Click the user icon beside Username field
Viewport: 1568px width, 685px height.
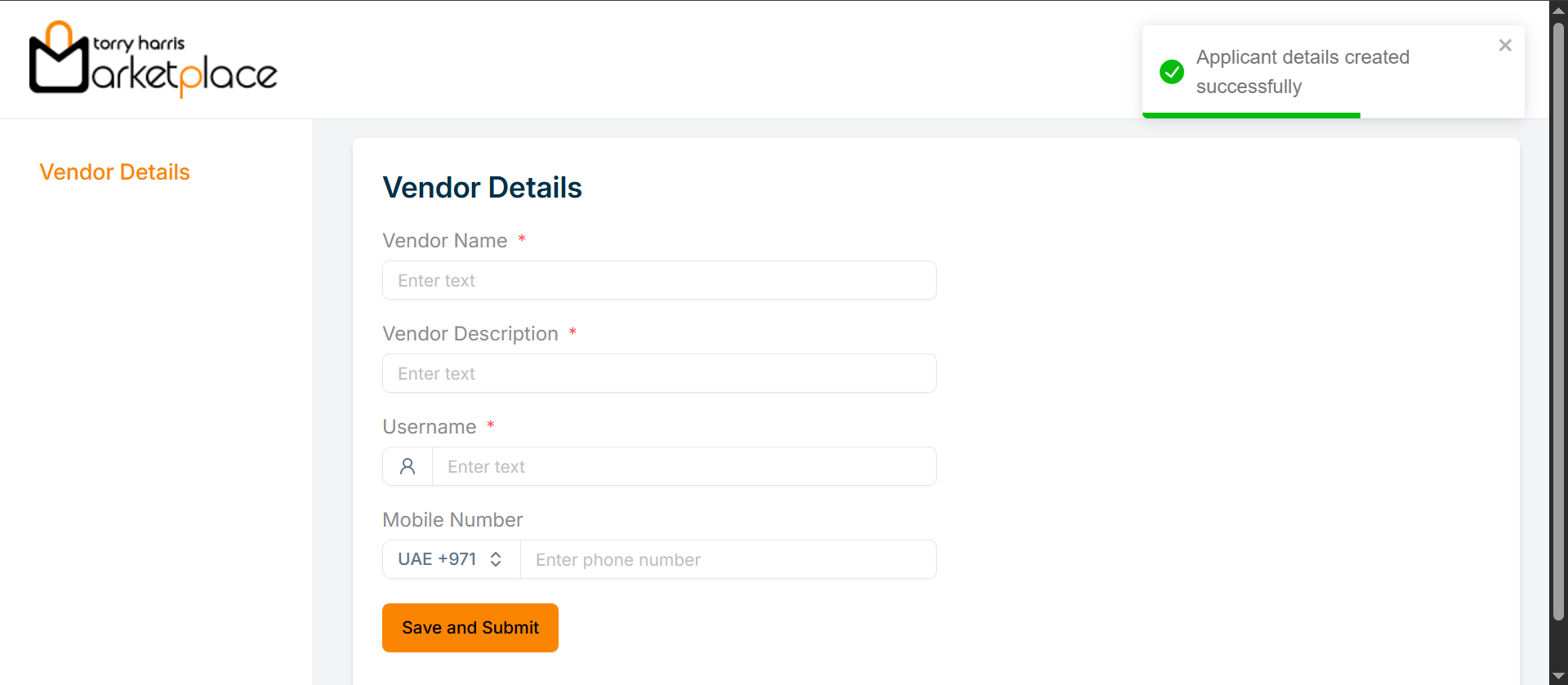tap(408, 466)
